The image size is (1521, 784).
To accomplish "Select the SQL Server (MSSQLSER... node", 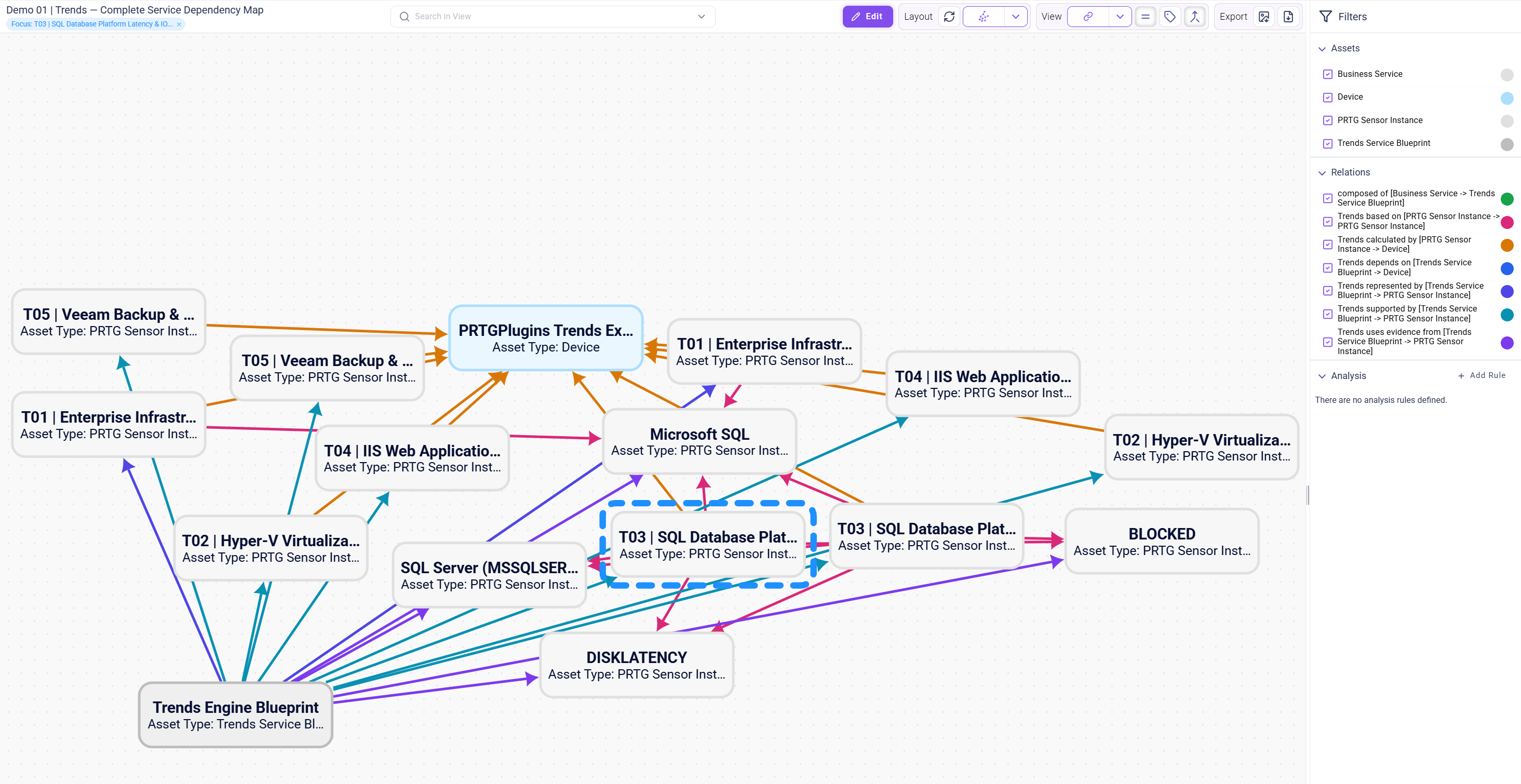I will 490,575.
